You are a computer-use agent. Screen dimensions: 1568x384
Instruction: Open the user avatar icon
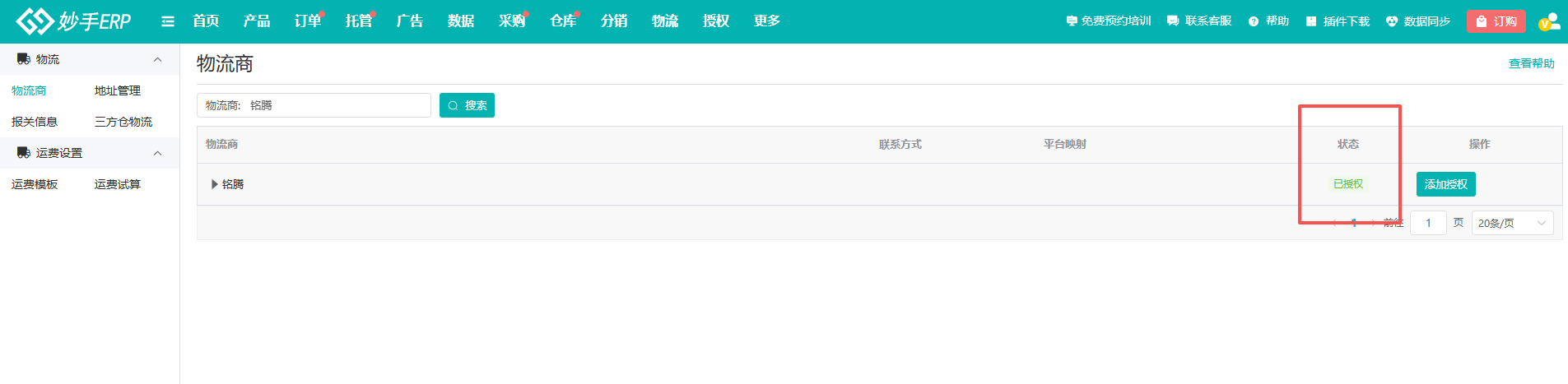pos(1549,21)
